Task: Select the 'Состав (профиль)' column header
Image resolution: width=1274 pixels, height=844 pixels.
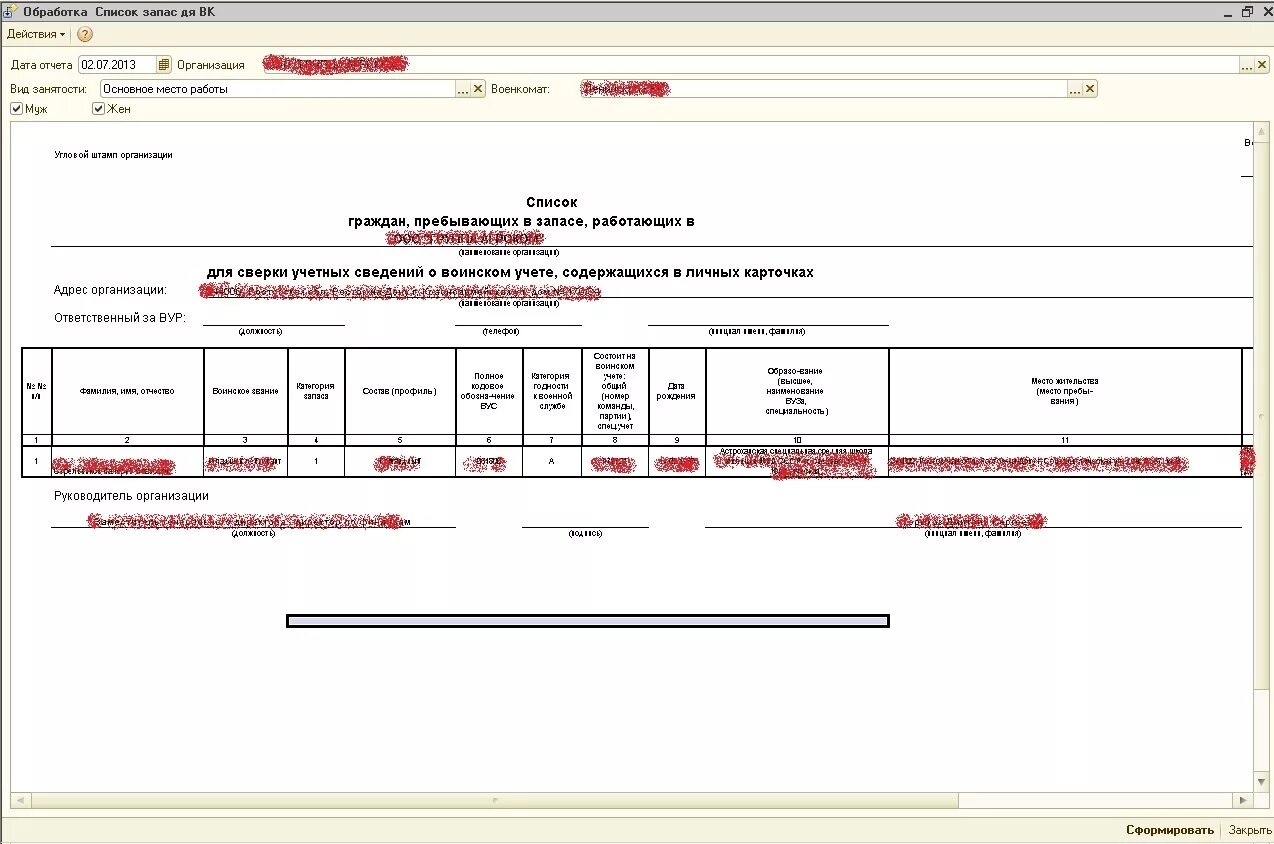Action: point(400,391)
